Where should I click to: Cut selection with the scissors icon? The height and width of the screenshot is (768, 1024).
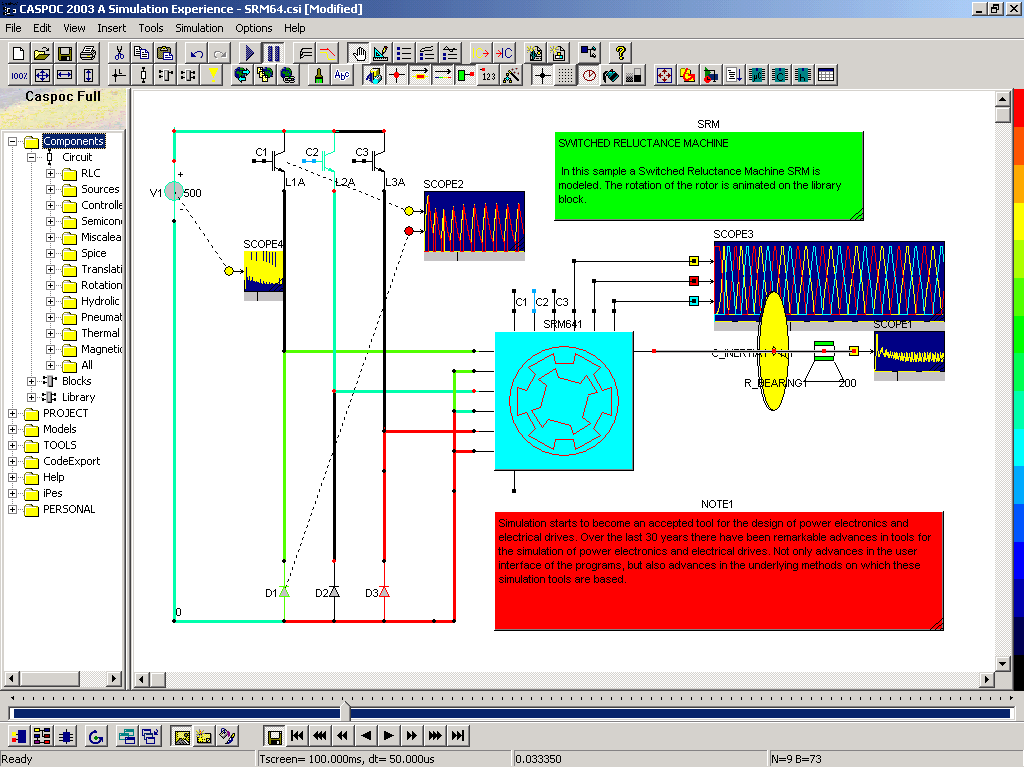tap(119, 53)
